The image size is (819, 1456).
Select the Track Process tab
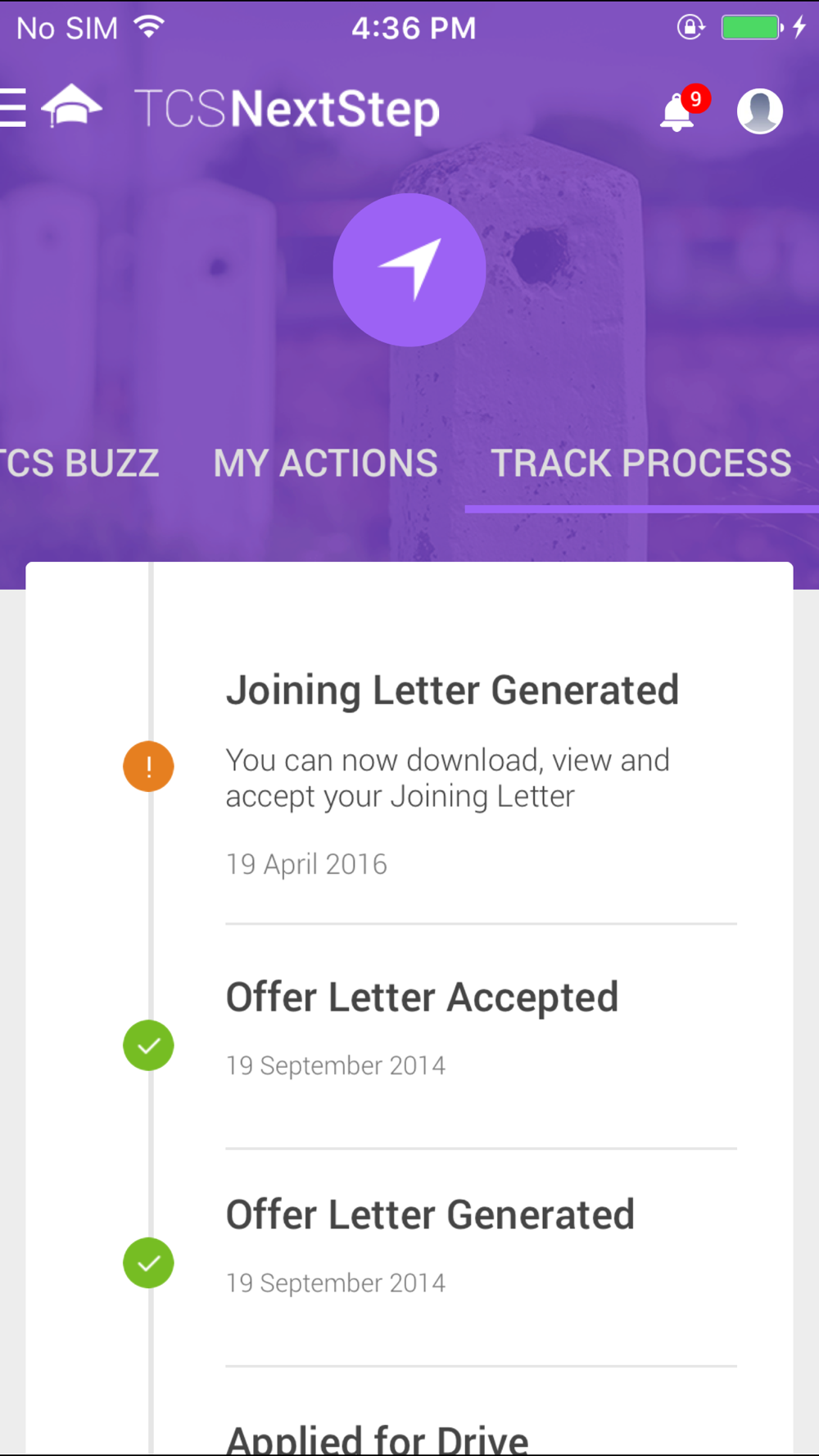tap(640, 463)
